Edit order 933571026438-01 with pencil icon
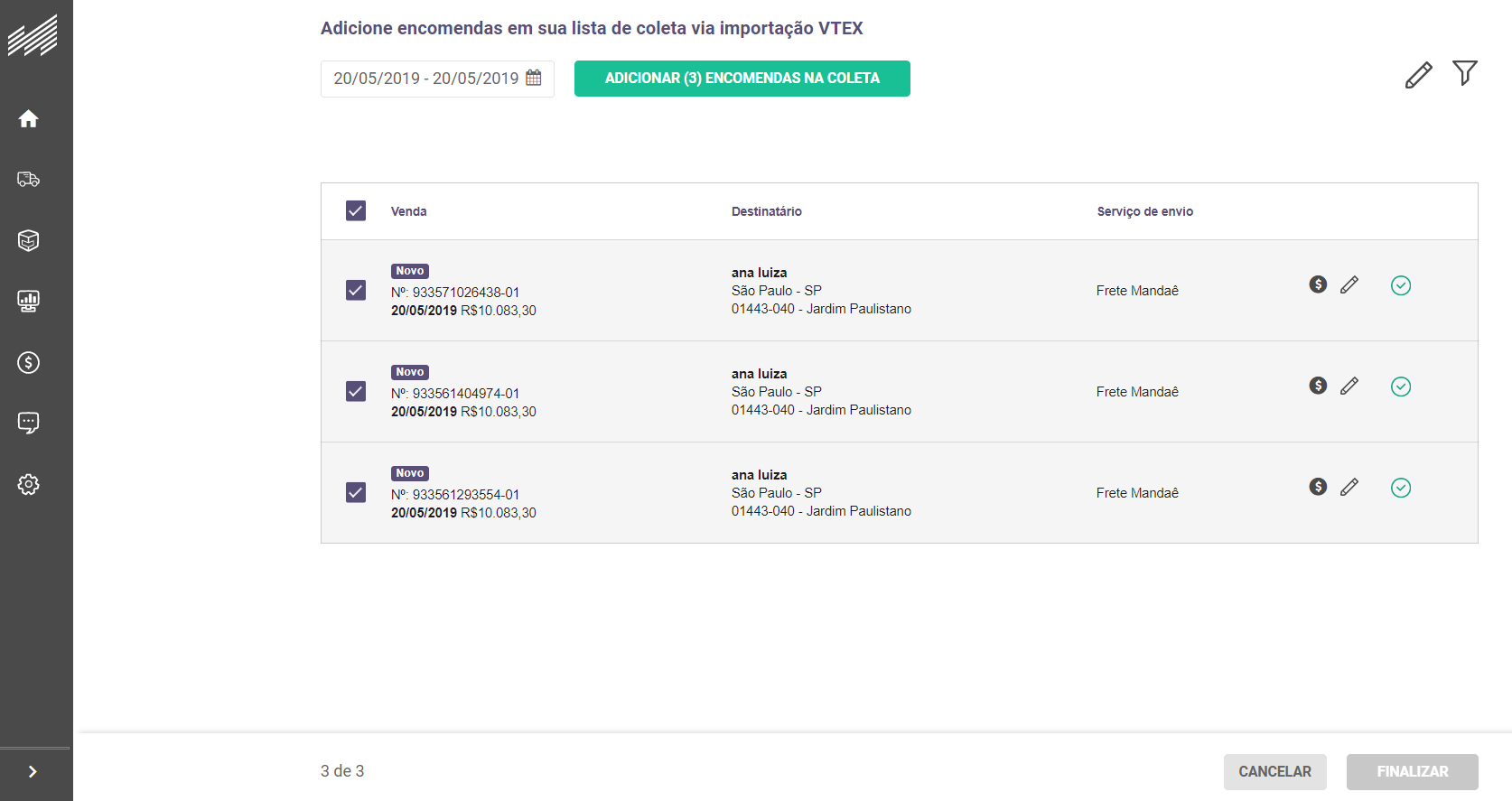Viewport: 1512px width, 801px height. [1349, 285]
